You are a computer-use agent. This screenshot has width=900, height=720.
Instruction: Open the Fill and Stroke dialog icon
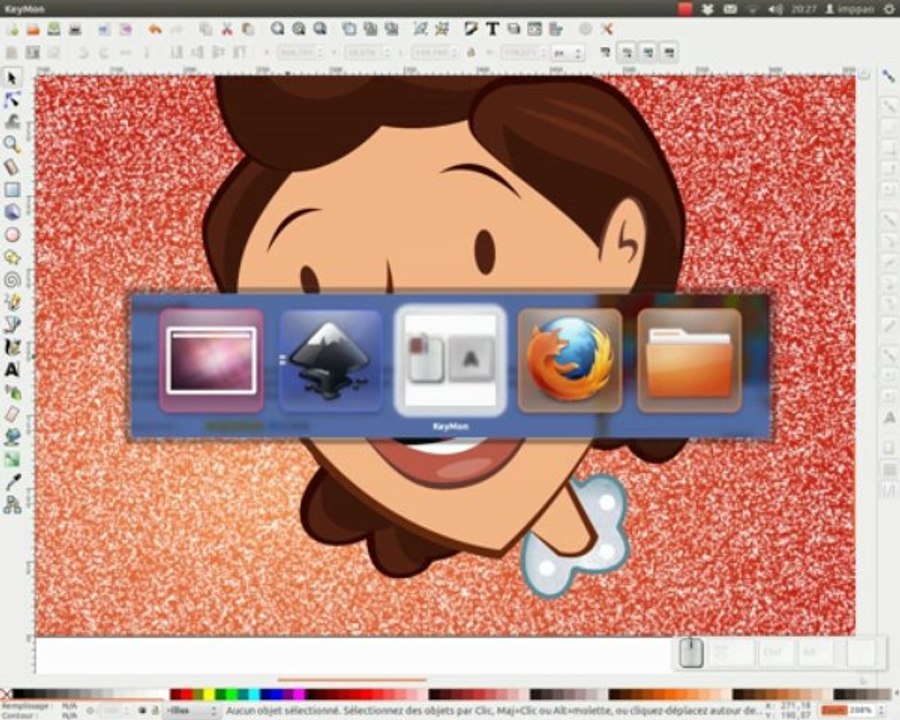[471, 29]
